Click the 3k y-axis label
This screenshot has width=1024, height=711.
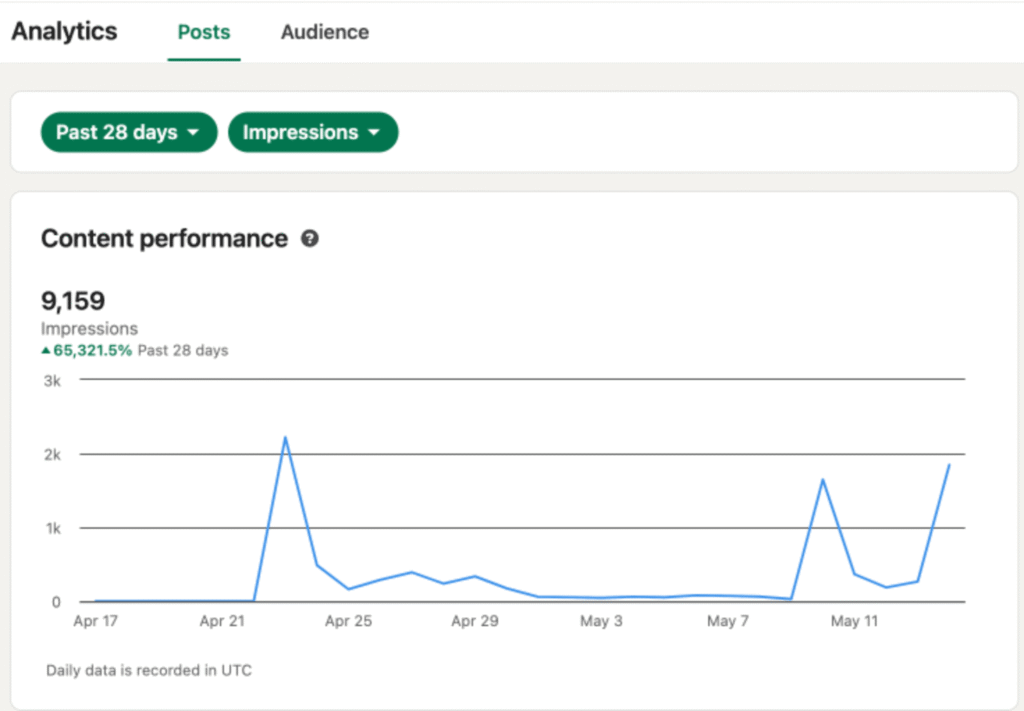tap(51, 380)
